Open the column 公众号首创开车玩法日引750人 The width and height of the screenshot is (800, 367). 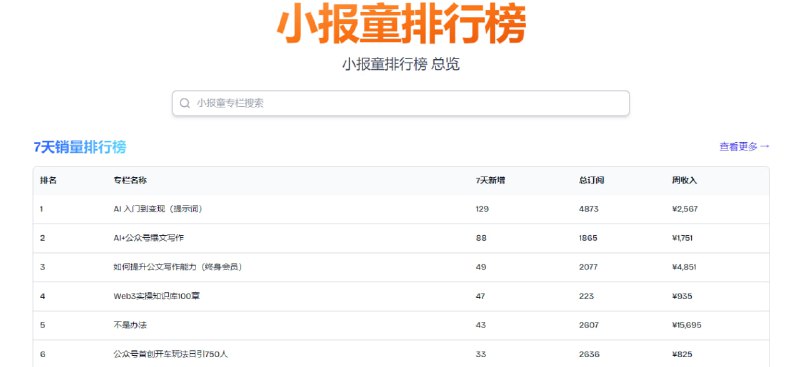pyautogui.click(x=170, y=354)
